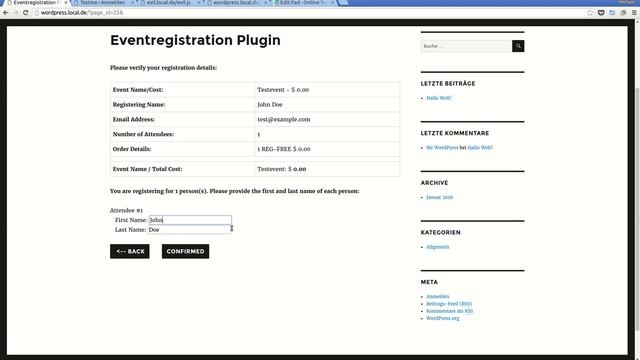Click the 'Testevent: $ 0.00' total cost cell
Image resolution: width=640 pixels, height=360 pixels.
(x=327, y=169)
